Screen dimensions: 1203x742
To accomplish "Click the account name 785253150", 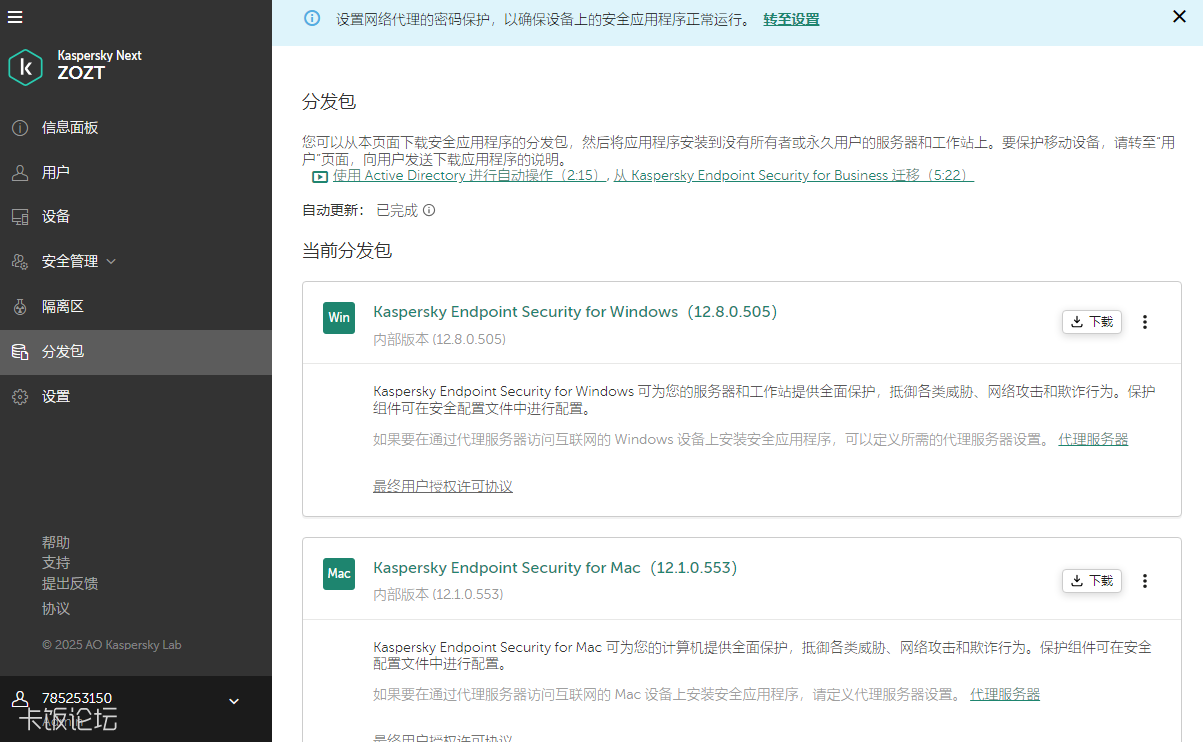I will (x=77, y=697).
